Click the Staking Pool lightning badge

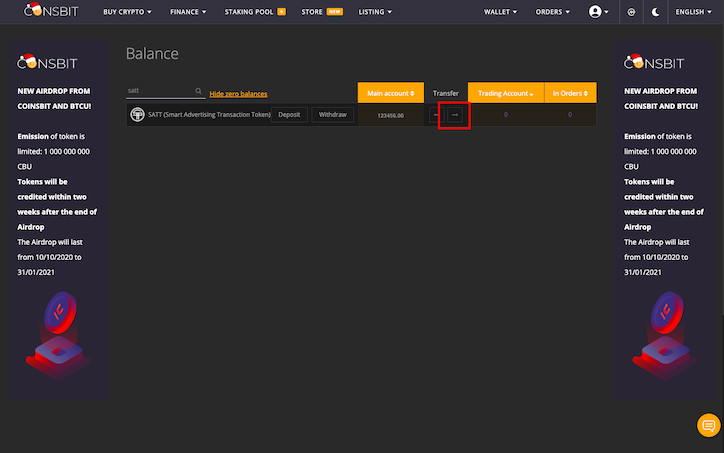(282, 12)
